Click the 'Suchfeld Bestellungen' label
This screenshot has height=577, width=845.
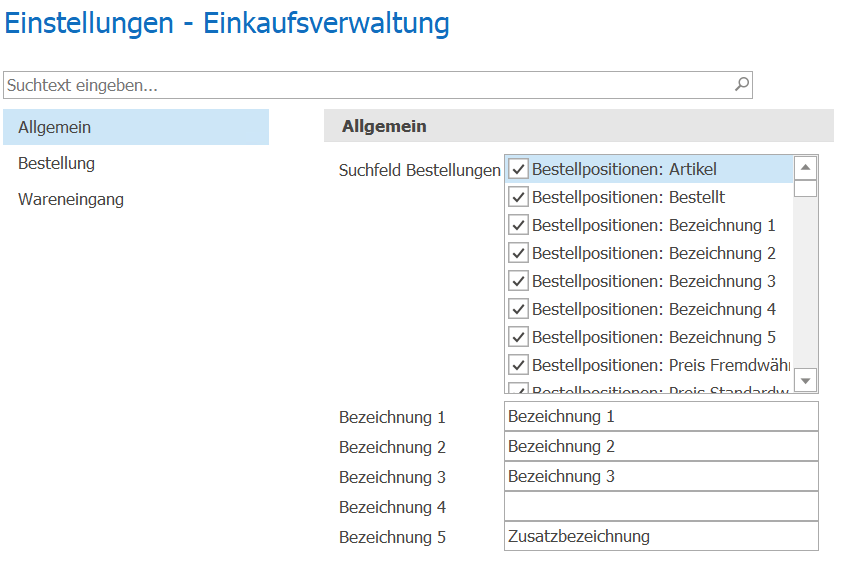click(420, 170)
